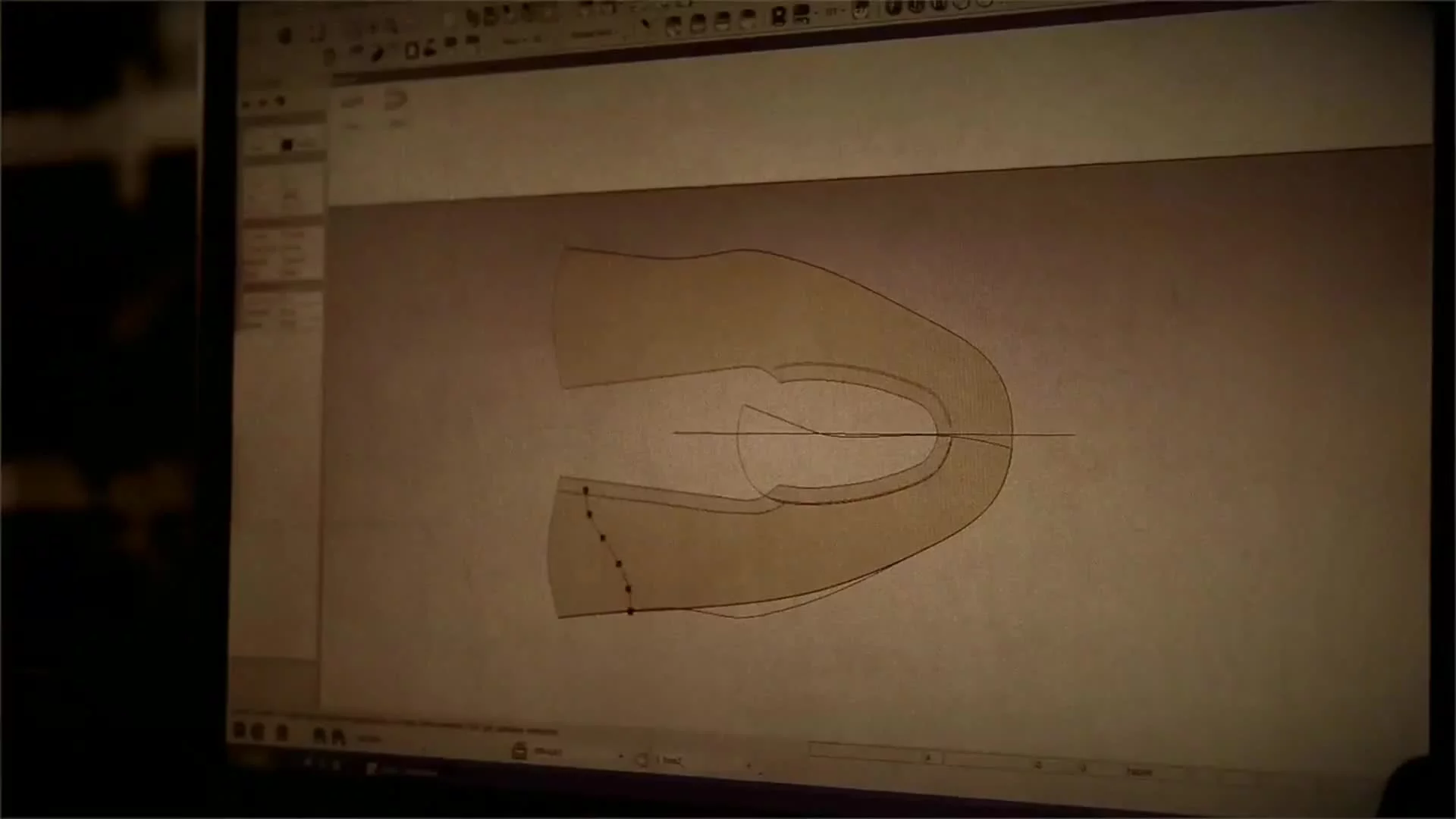Click the rightmost icon of bottom-left icon pair

coord(339,736)
